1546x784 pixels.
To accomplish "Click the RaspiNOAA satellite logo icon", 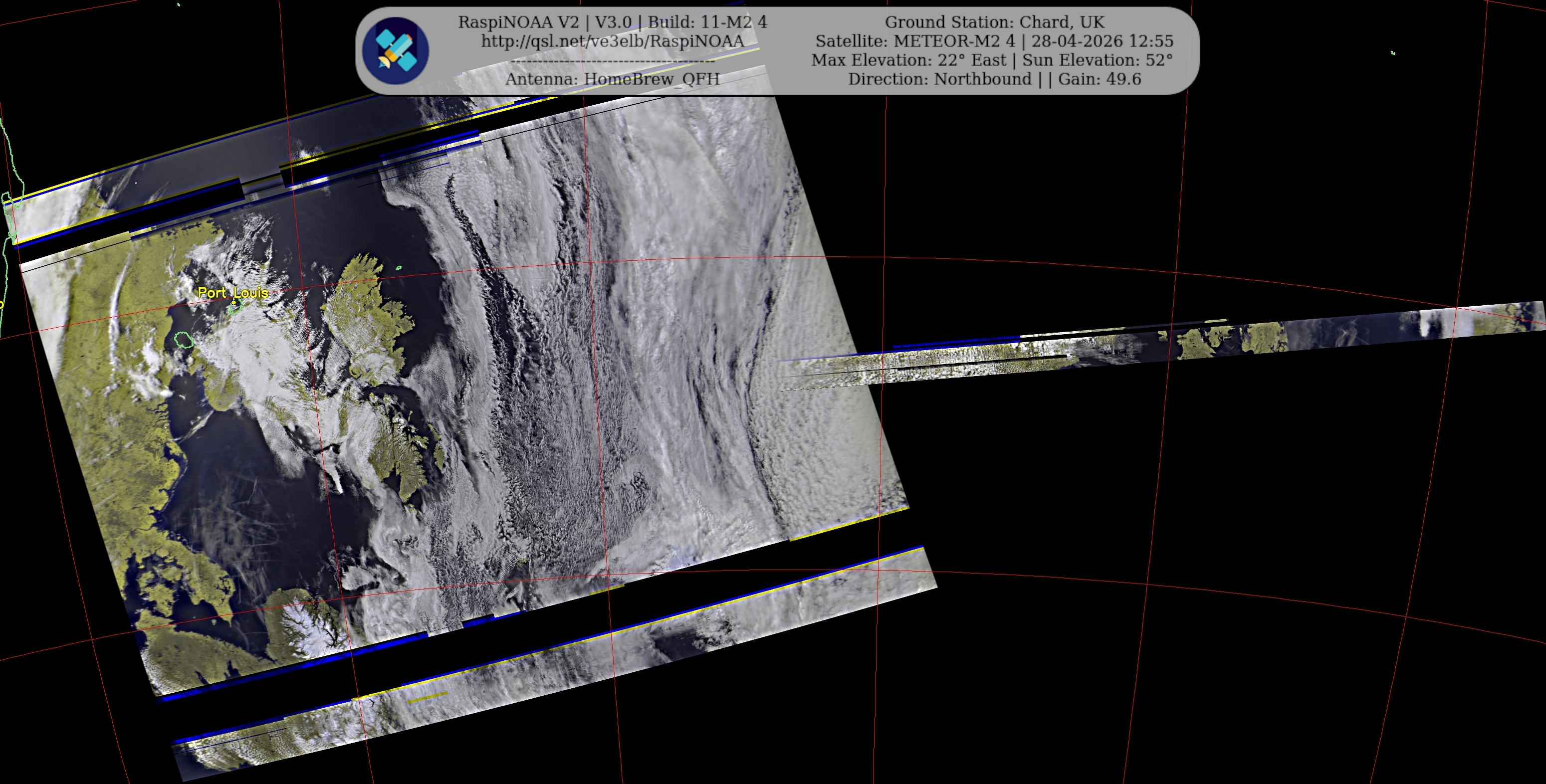I will pyautogui.click(x=395, y=50).
